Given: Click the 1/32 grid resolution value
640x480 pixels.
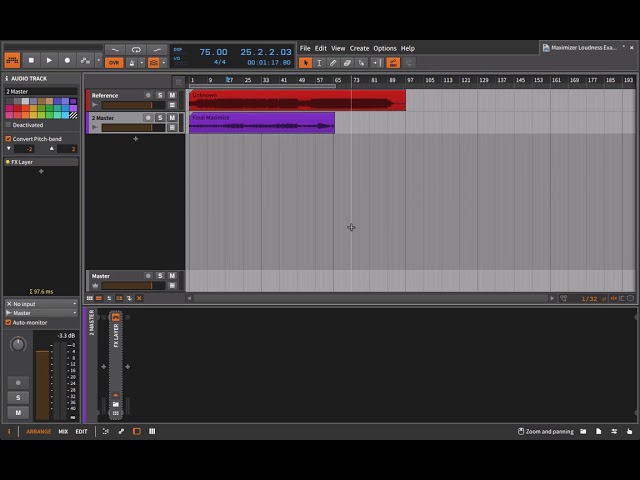Looking at the screenshot, I should 589,299.
